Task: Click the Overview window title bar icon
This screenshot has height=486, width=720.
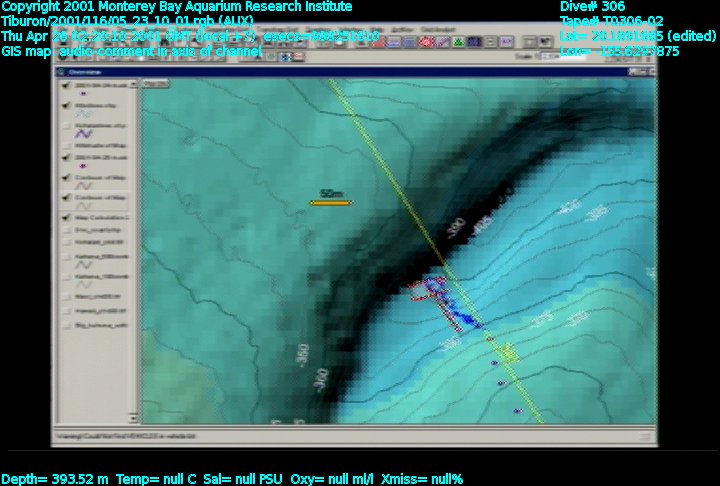Action: tap(60, 73)
